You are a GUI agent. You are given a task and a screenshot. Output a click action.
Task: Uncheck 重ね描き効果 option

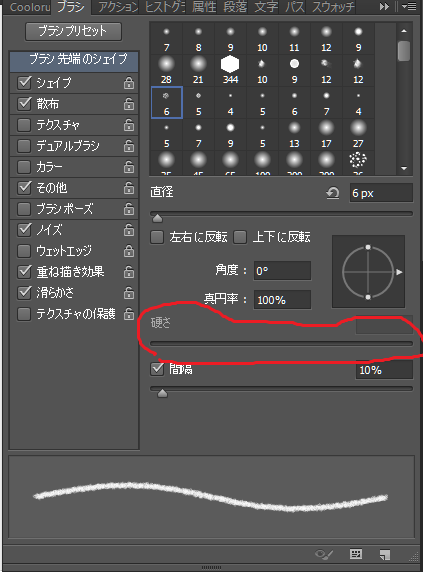coord(24,272)
